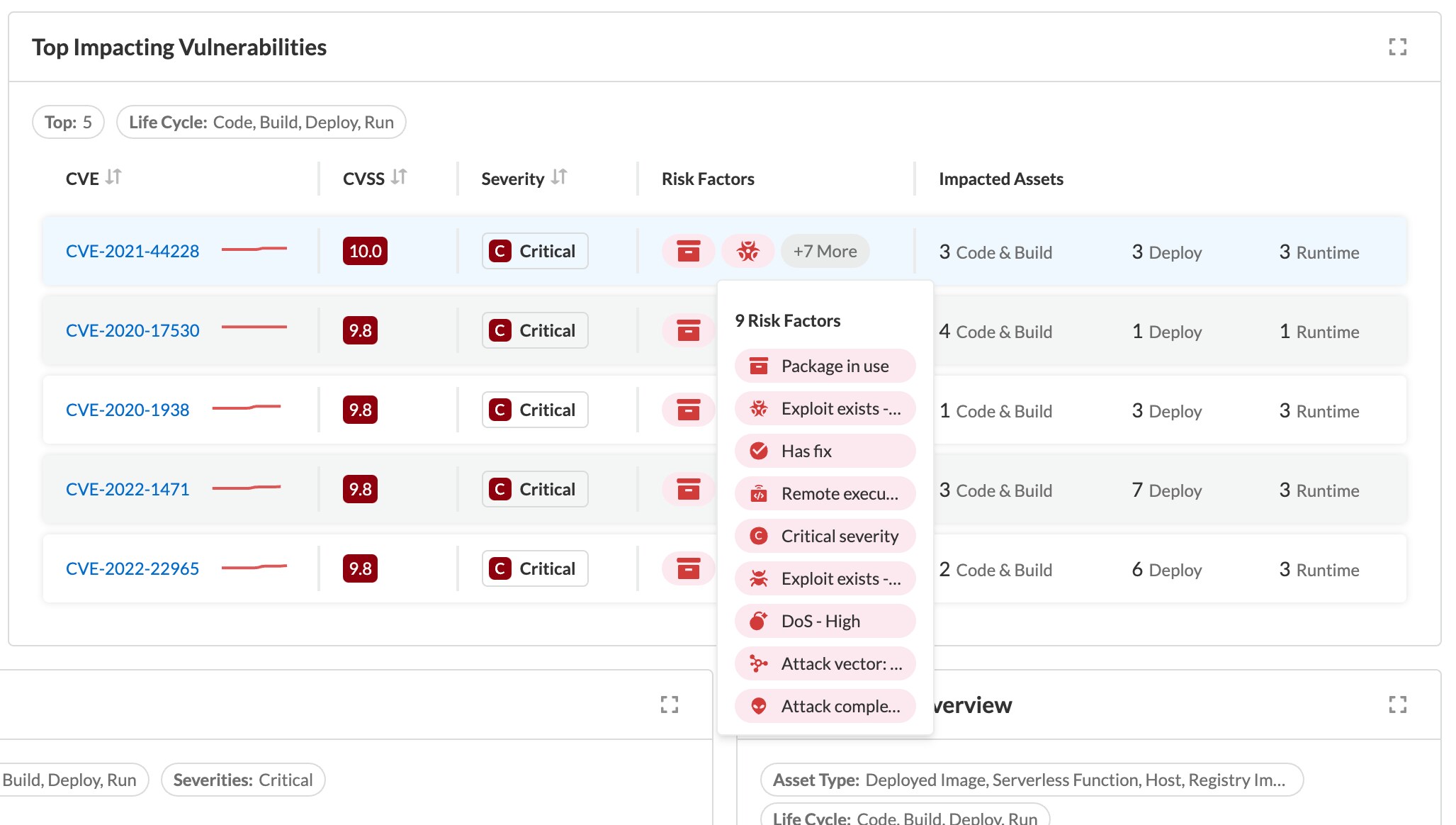Click the package-in-use icon for CVE-2021-44228
The height and width of the screenshot is (825, 1456).
pos(688,251)
